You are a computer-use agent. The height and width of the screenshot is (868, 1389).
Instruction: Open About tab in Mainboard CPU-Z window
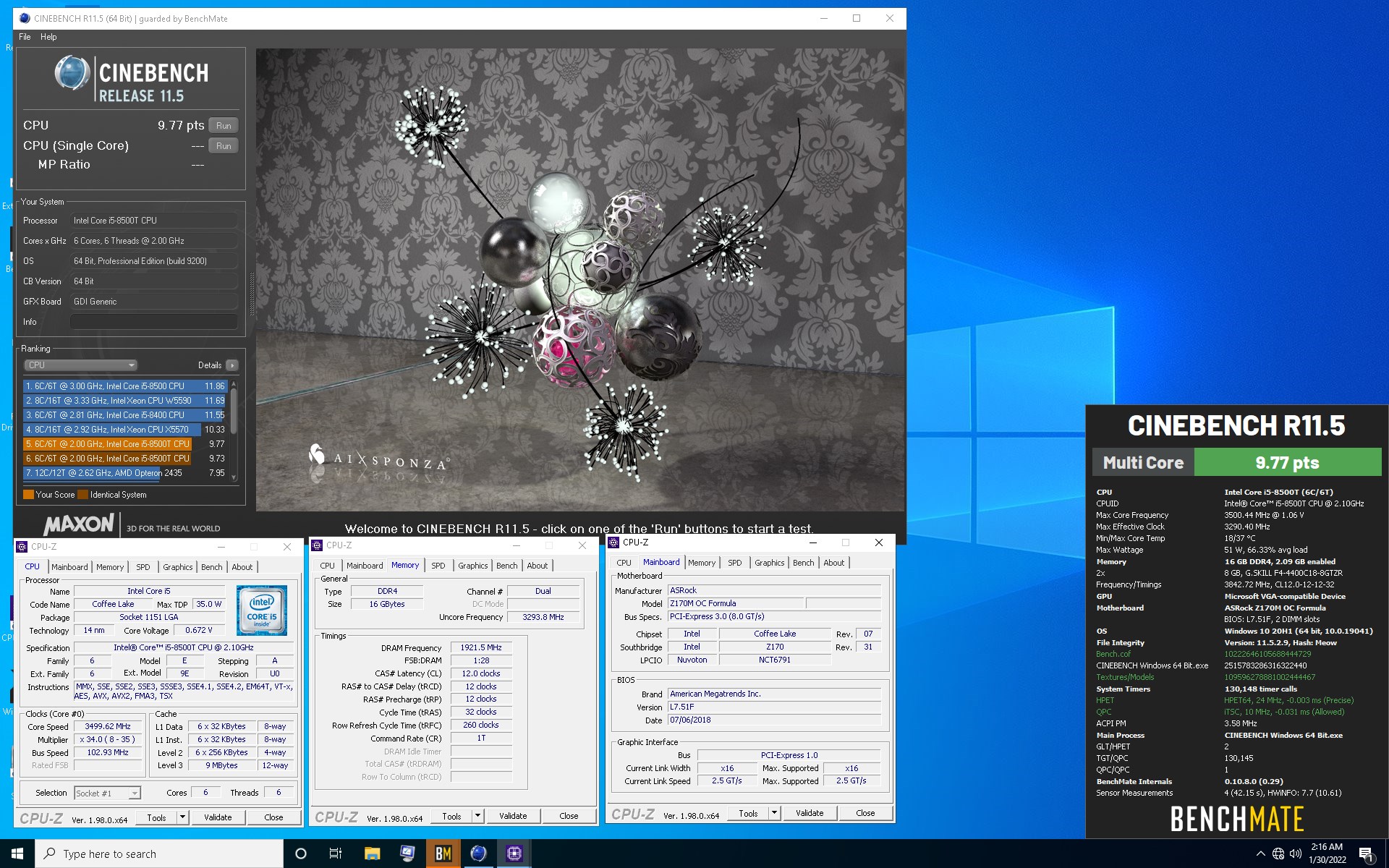[833, 563]
